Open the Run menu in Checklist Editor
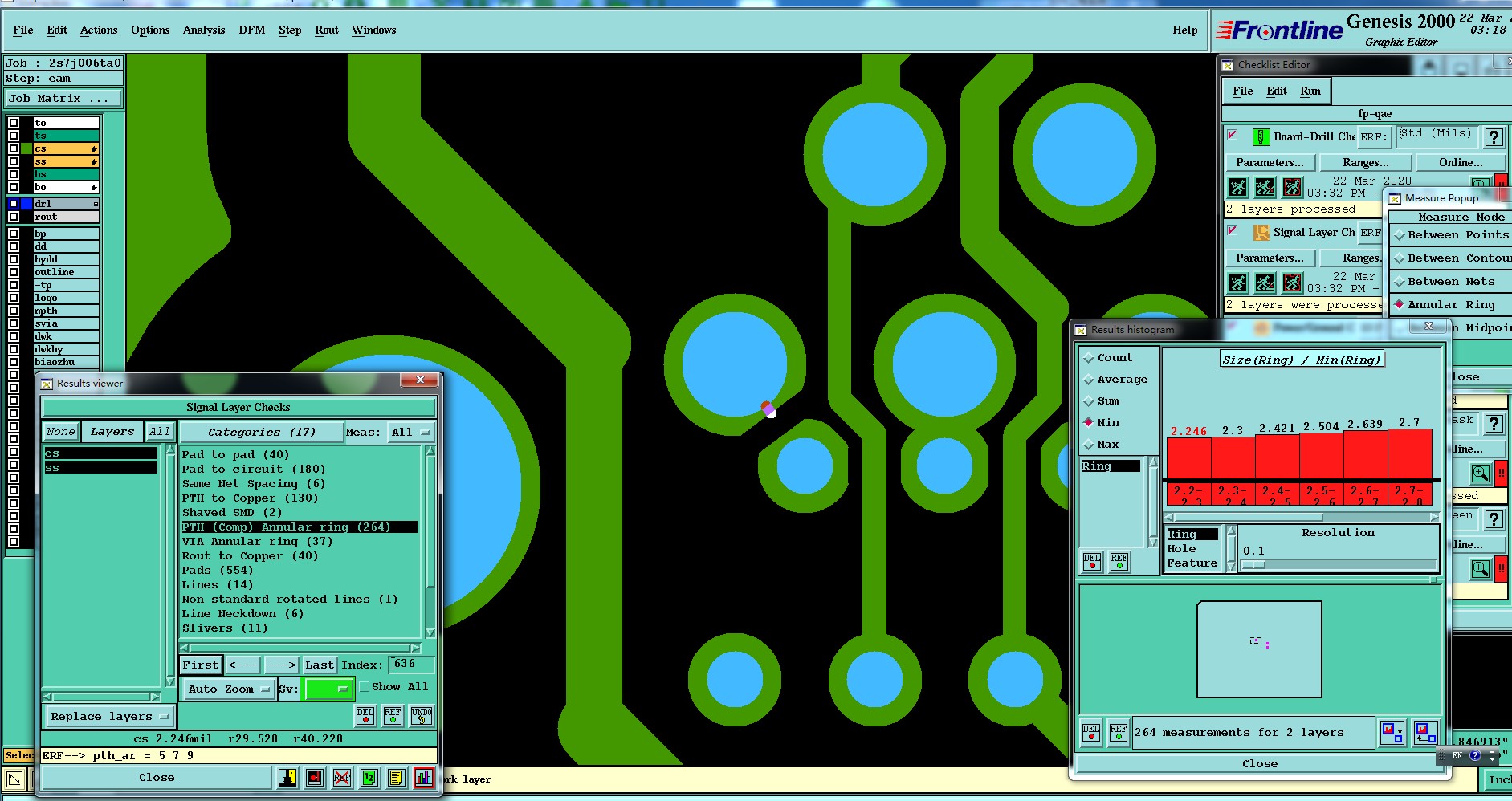The width and height of the screenshot is (1512, 801). 1310,91
